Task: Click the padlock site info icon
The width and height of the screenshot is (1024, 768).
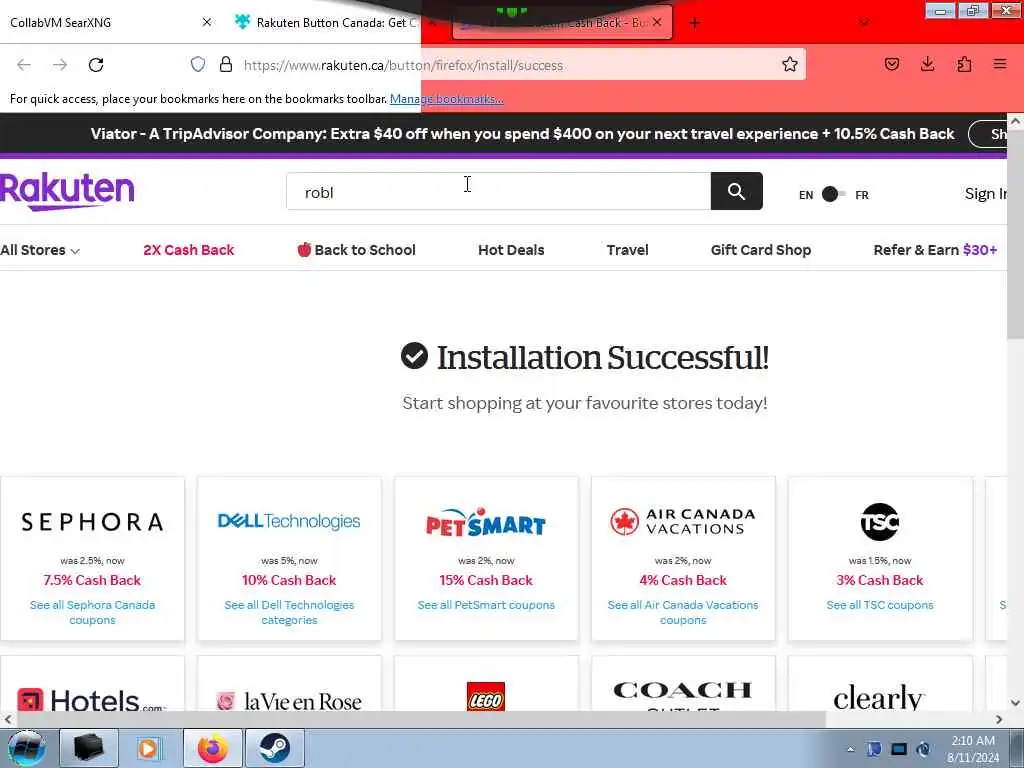Action: [x=226, y=64]
